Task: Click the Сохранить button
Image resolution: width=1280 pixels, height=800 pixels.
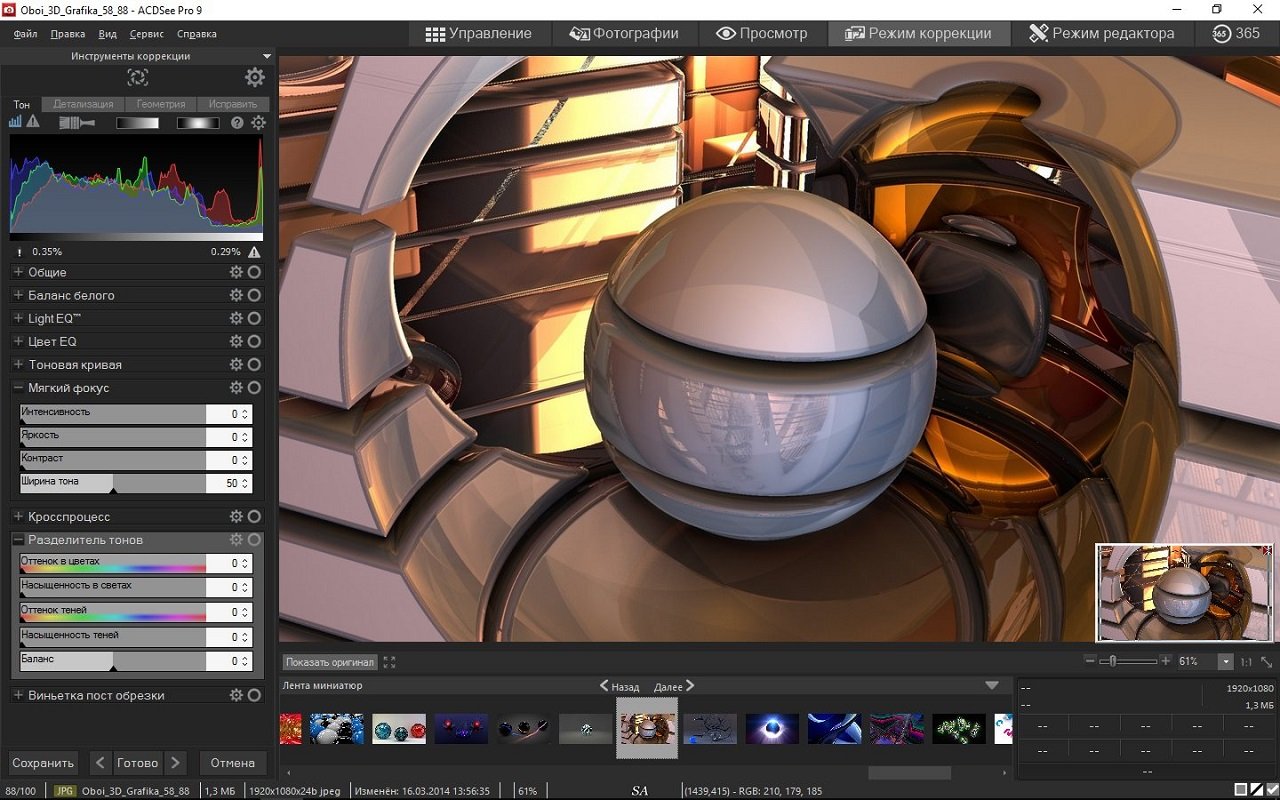Action: point(43,763)
